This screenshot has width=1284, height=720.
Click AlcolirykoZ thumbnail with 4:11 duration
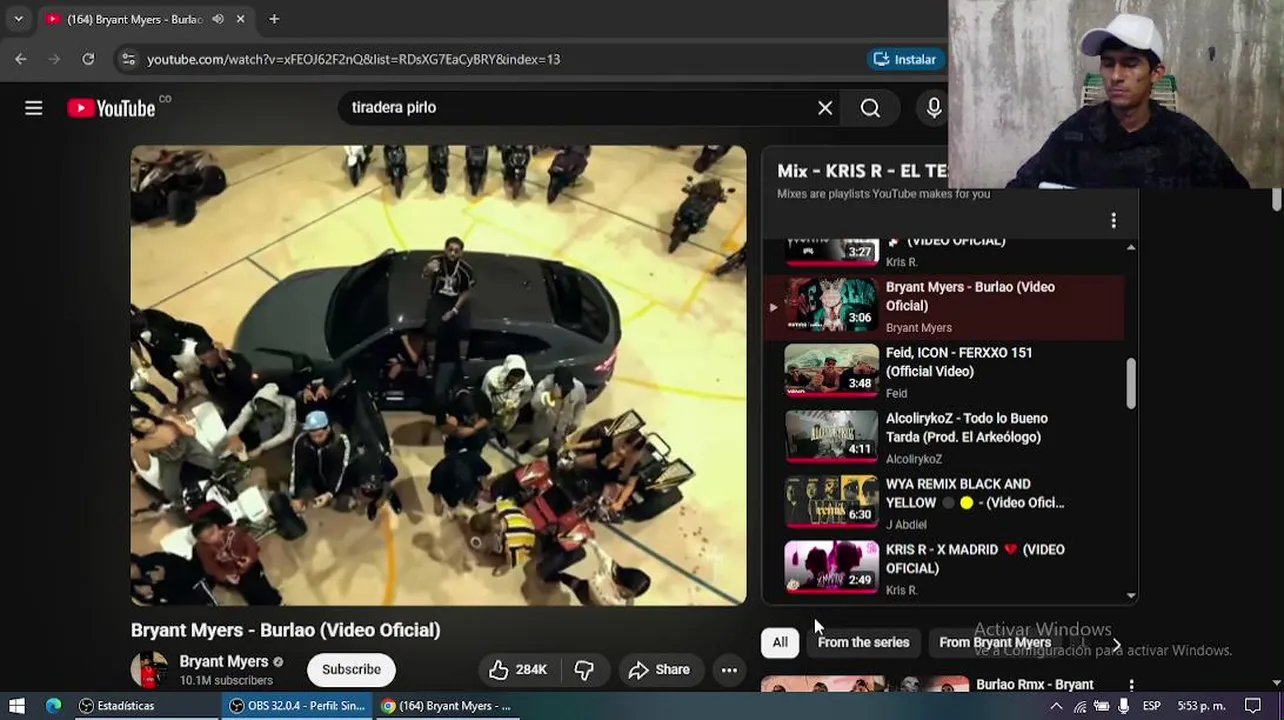[x=831, y=436]
